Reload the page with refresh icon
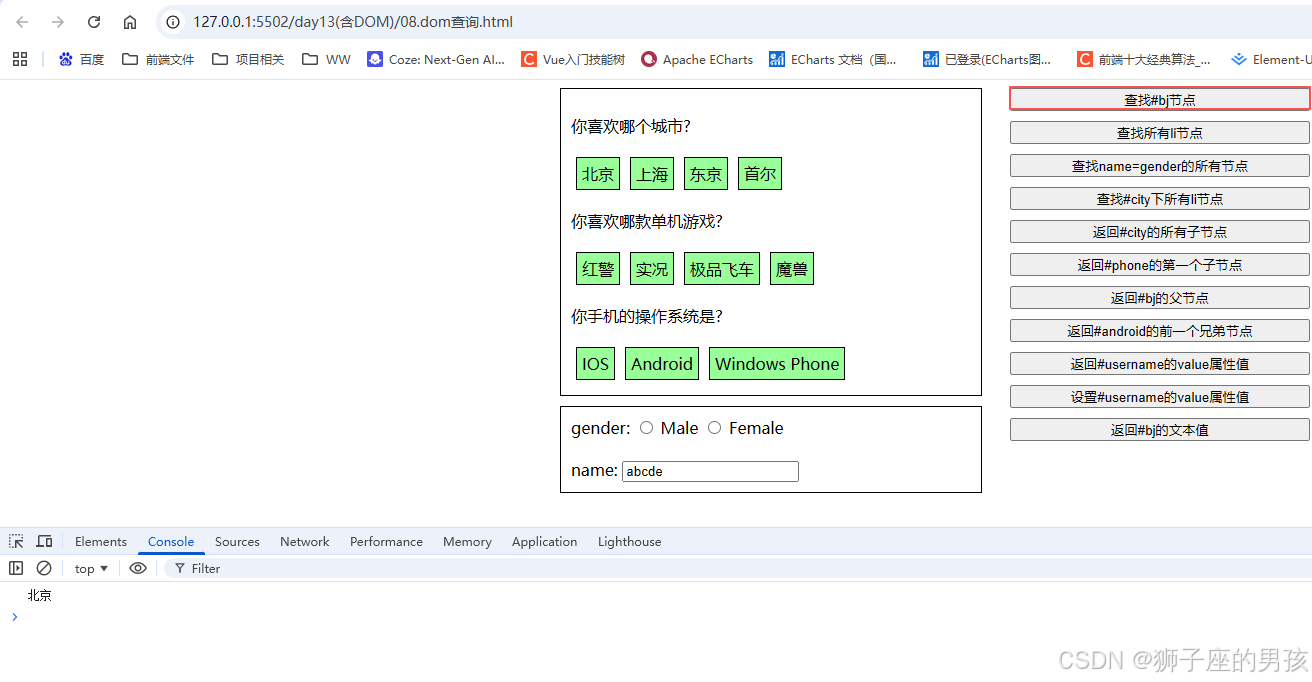Image resolution: width=1312 pixels, height=682 pixels. click(x=94, y=22)
